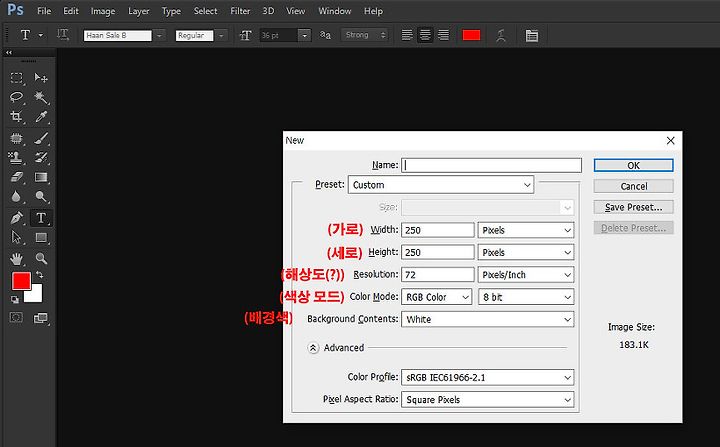Swap foreground and background colors
720x447 pixels.
(40, 275)
